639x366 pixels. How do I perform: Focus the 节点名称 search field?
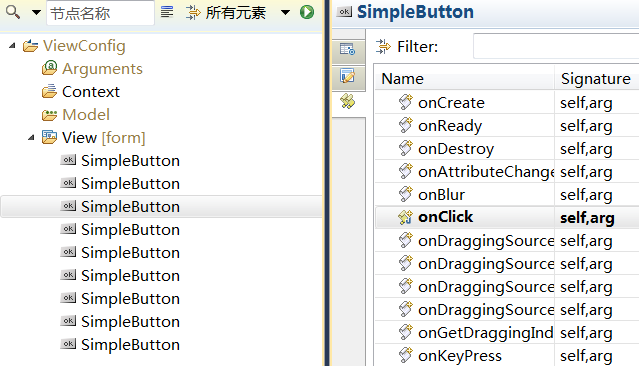100,13
